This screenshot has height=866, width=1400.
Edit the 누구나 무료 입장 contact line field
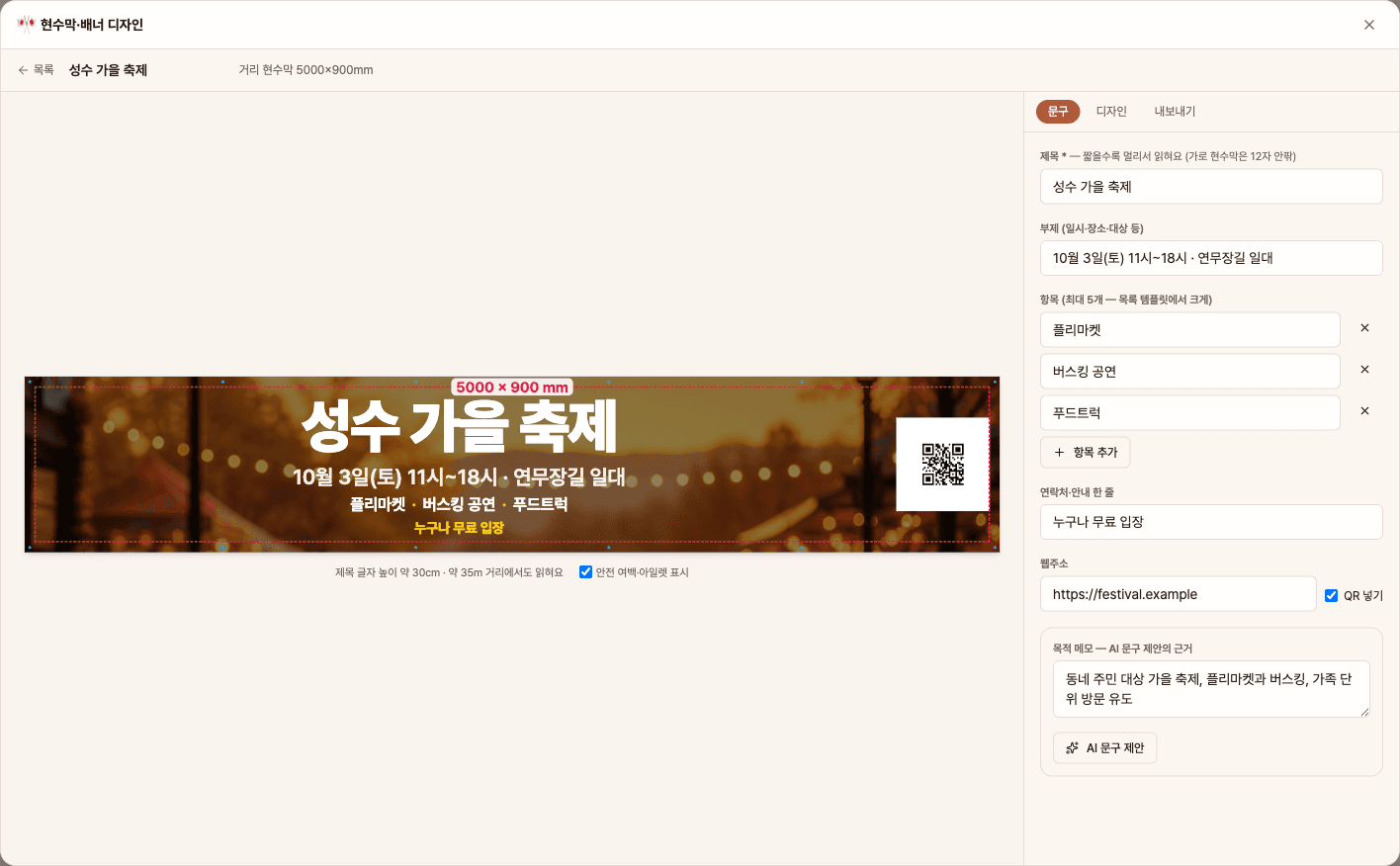click(1211, 522)
